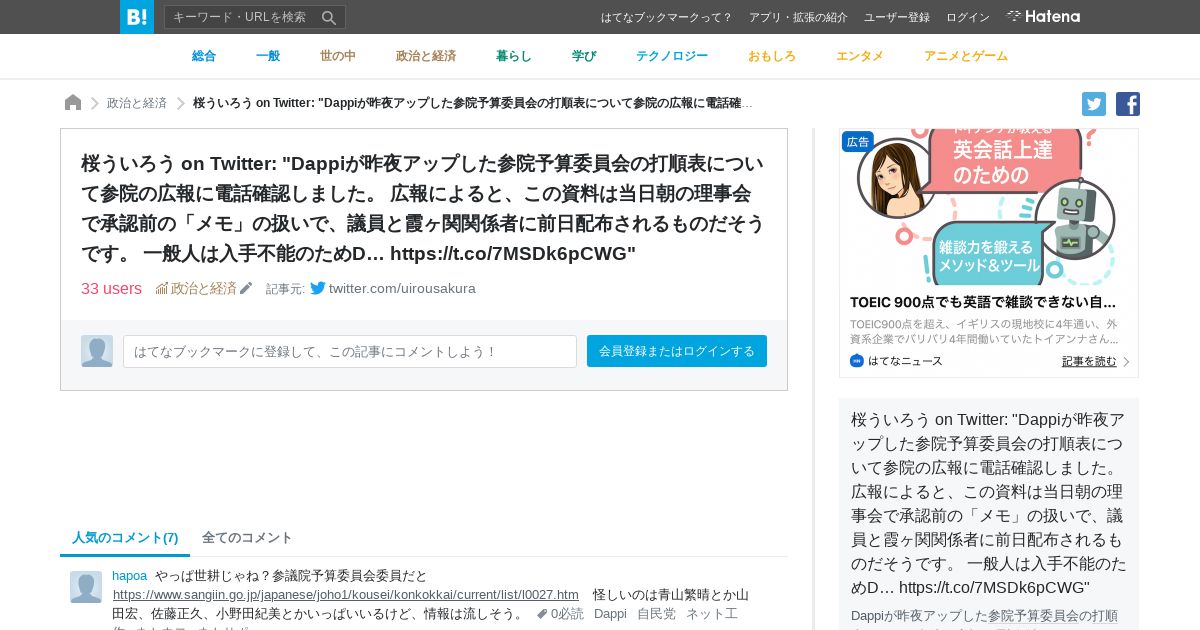This screenshot has width=1200, height=630.
Task: Open the main article title link
Action: [x=422, y=208]
